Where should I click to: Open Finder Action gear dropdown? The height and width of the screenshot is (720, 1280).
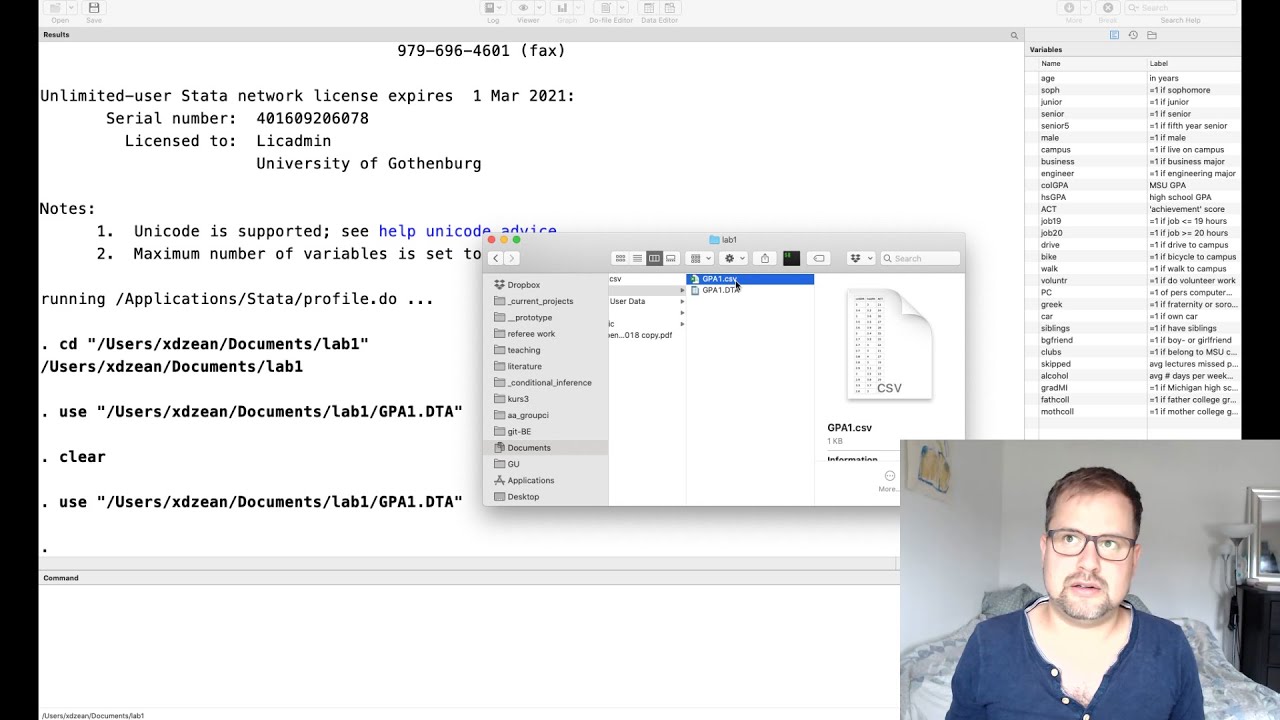[x=734, y=258]
